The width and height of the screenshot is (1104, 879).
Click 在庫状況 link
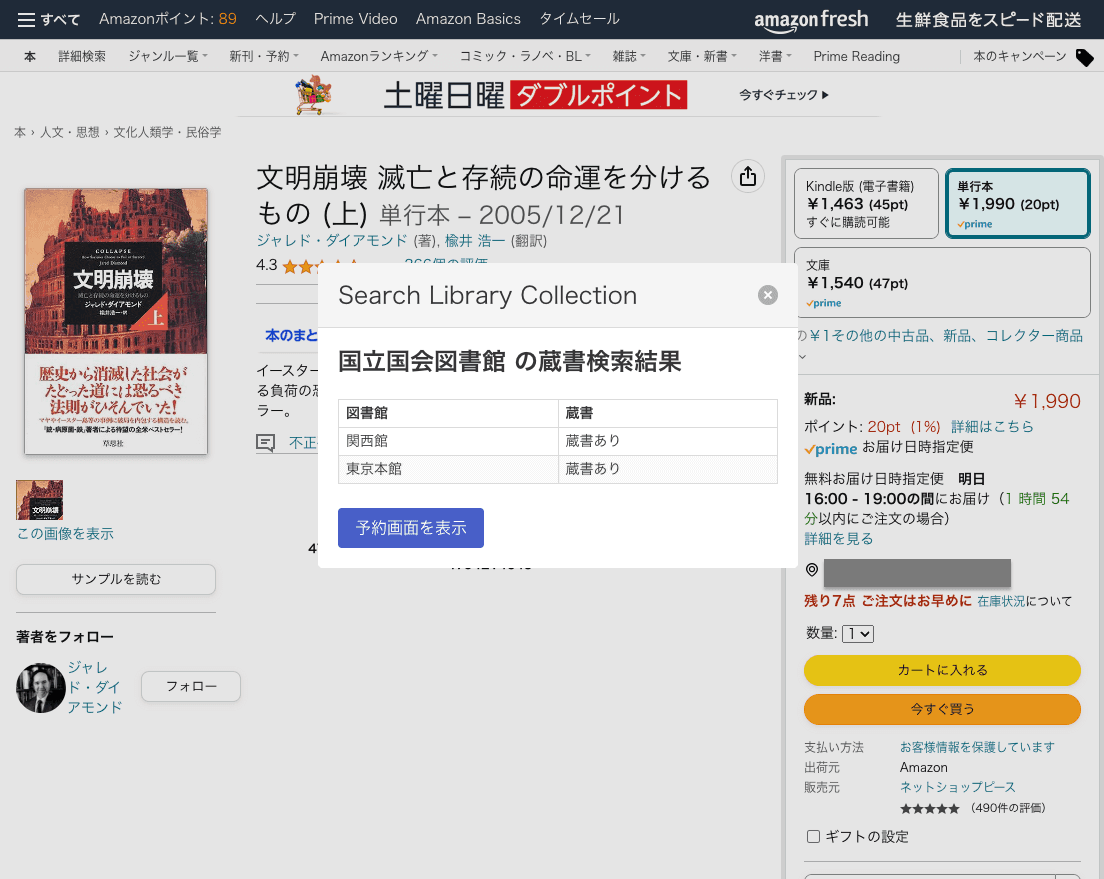pyautogui.click(x=1001, y=601)
